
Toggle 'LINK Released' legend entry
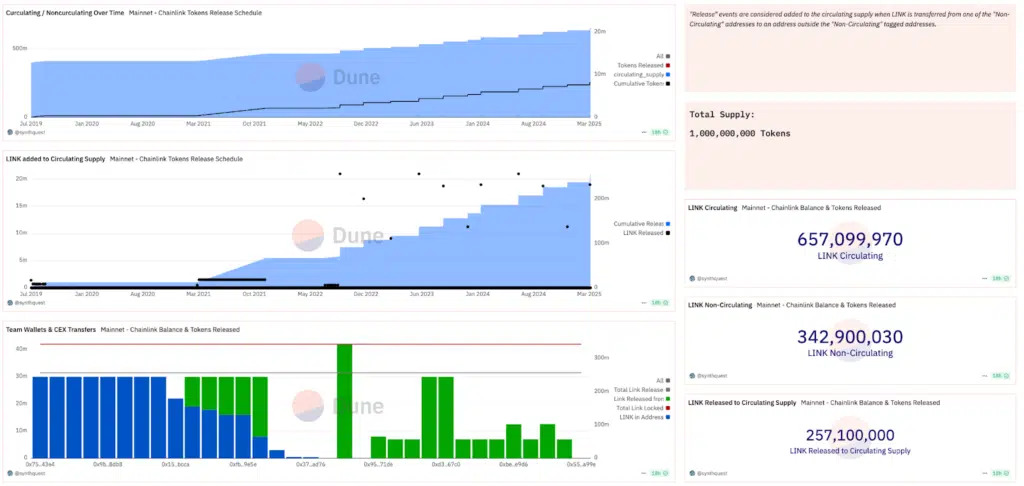647,233
